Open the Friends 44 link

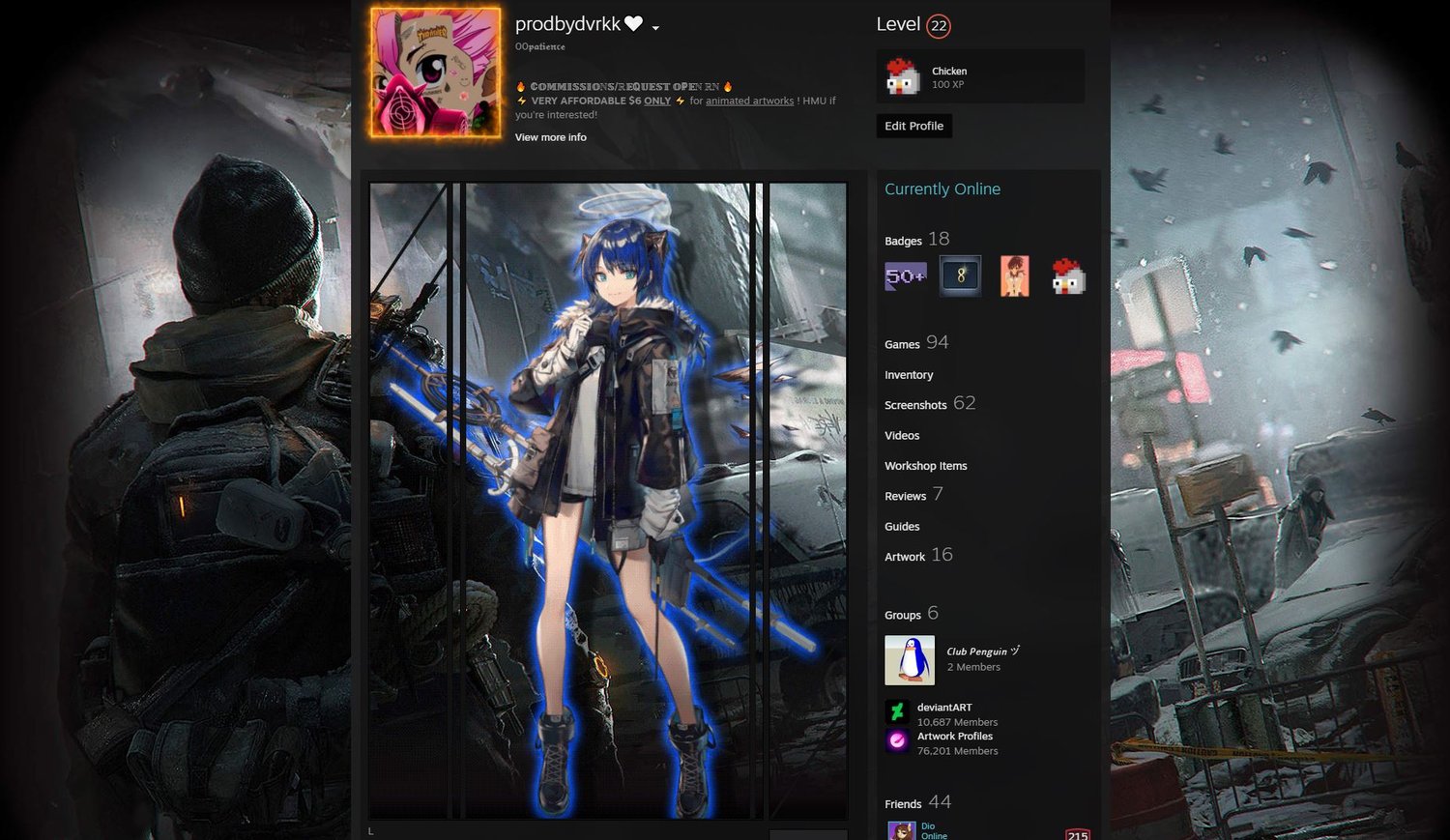(917, 802)
